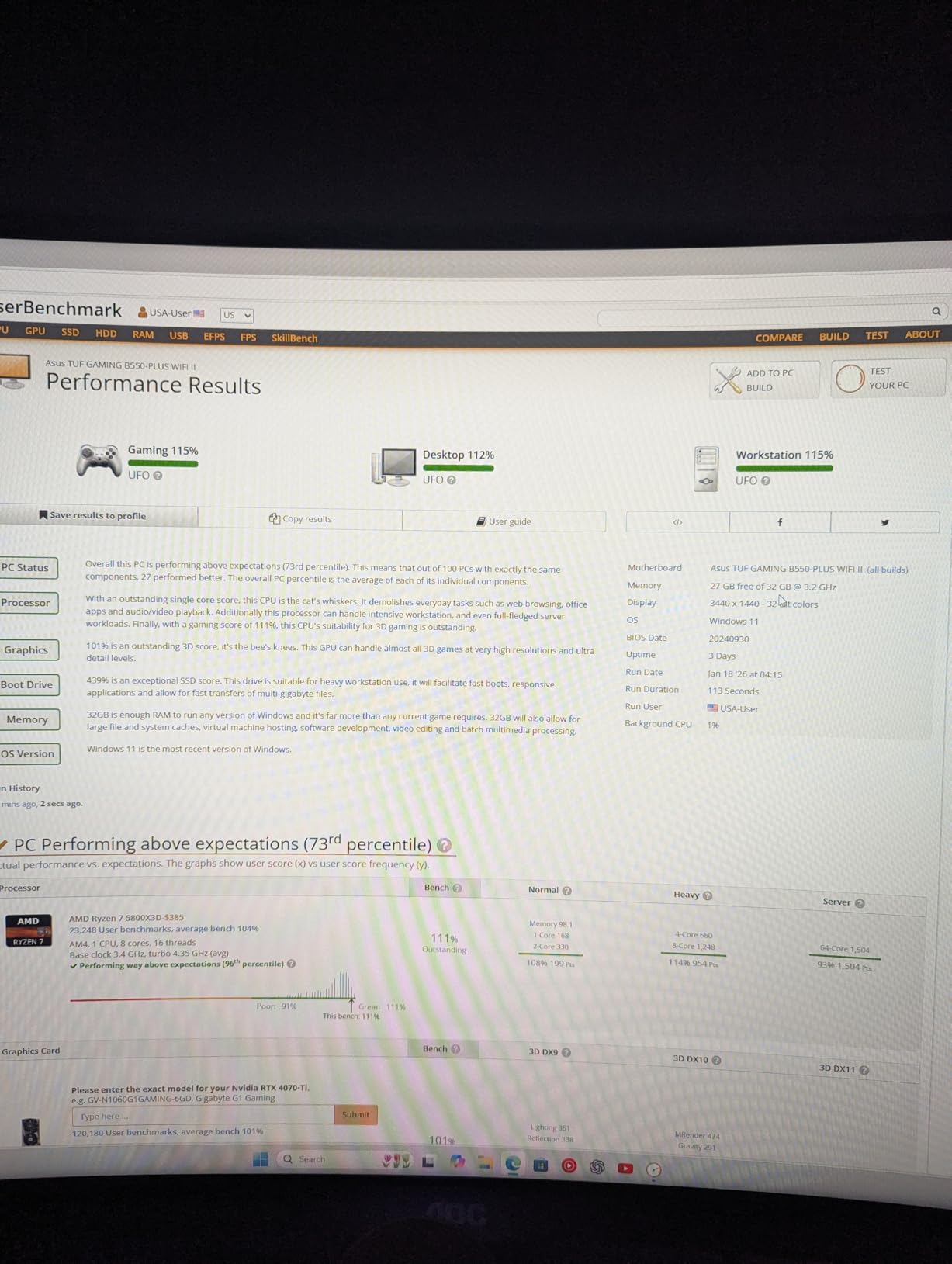Open the HDD menu item

coord(106,334)
